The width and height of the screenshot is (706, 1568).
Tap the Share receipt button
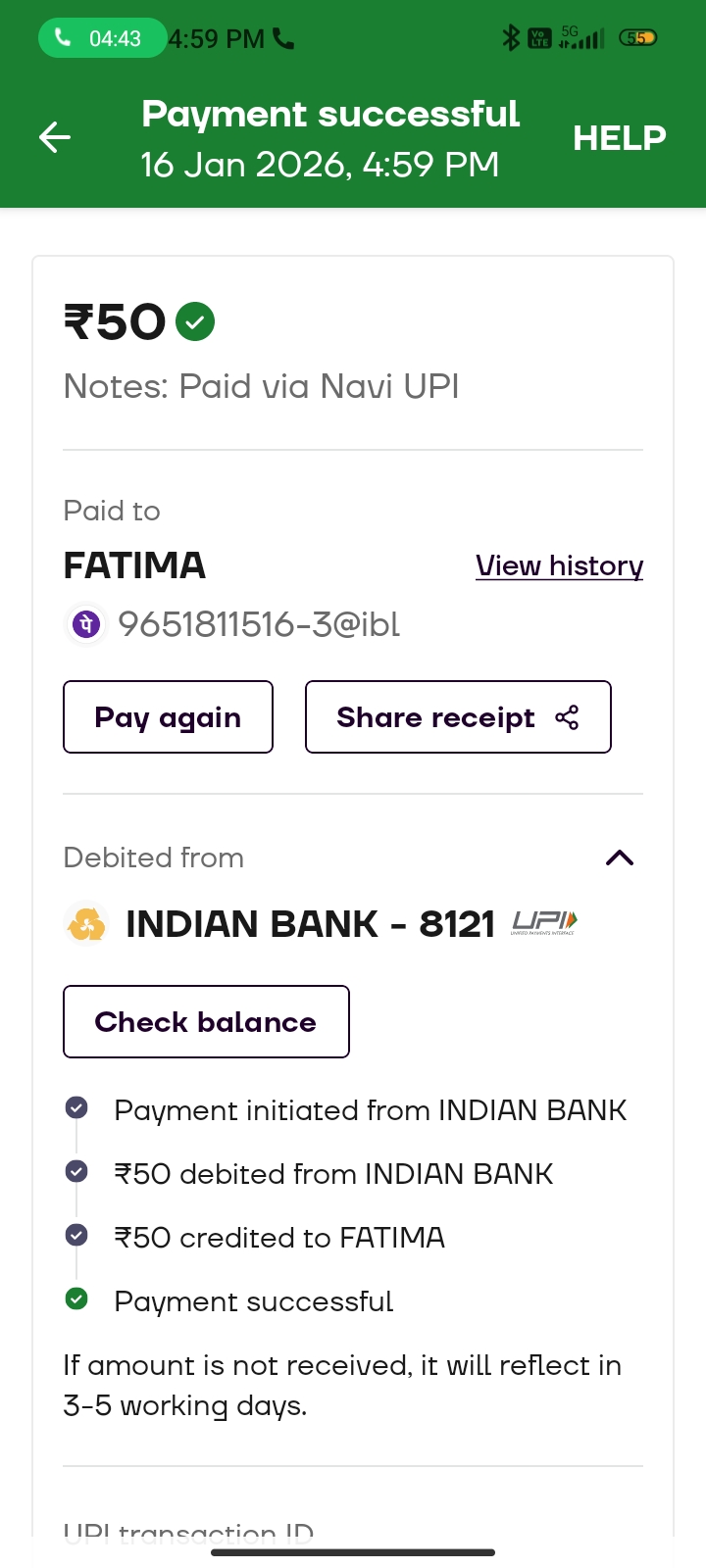(x=458, y=717)
